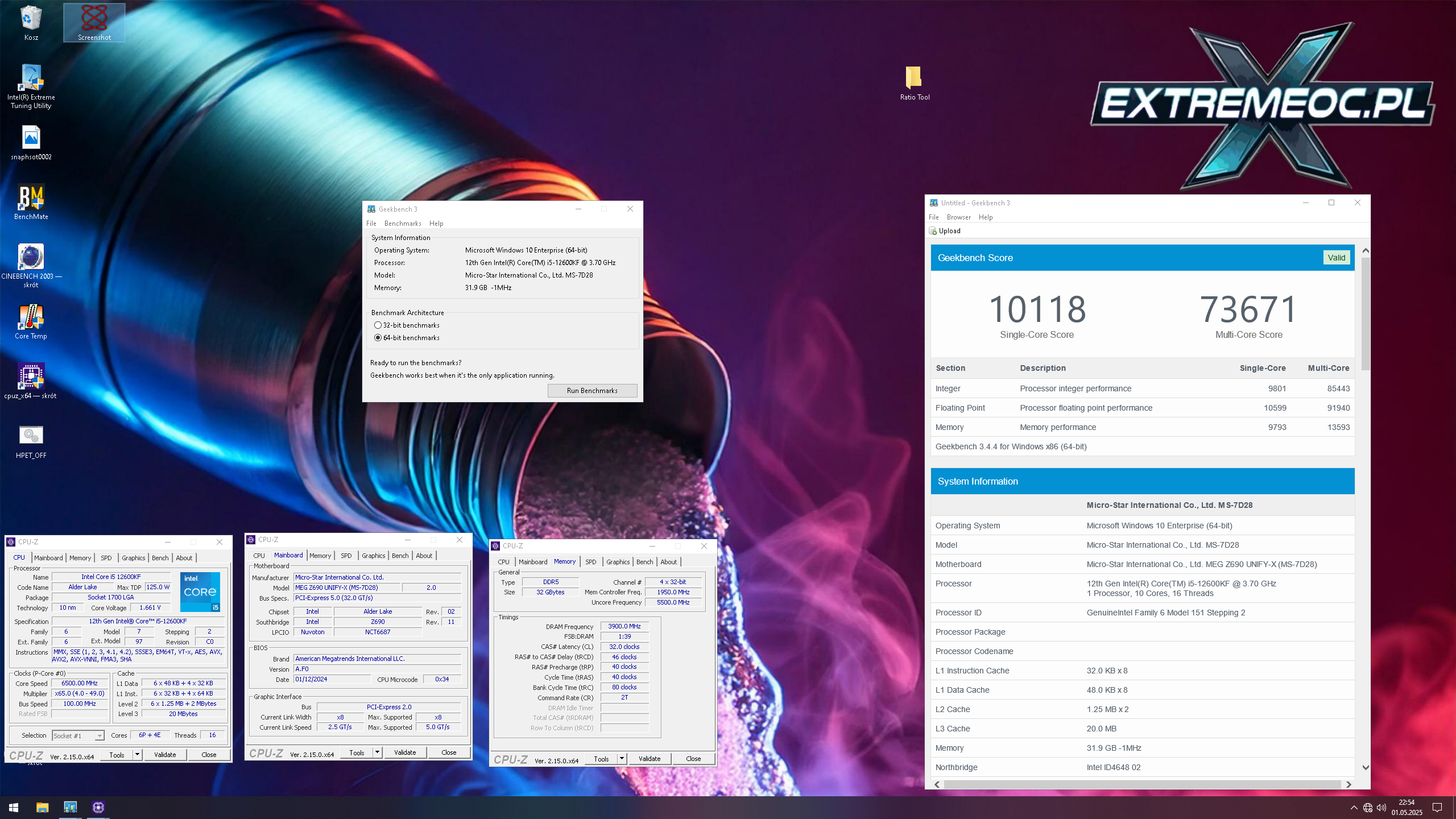Click Validate in CPU-Z Mainboard window
Image resolution: width=1456 pixels, height=819 pixels.
click(x=405, y=752)
